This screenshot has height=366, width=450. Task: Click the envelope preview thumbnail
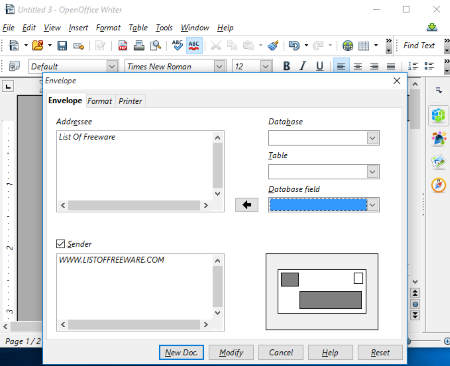[322, 292]
